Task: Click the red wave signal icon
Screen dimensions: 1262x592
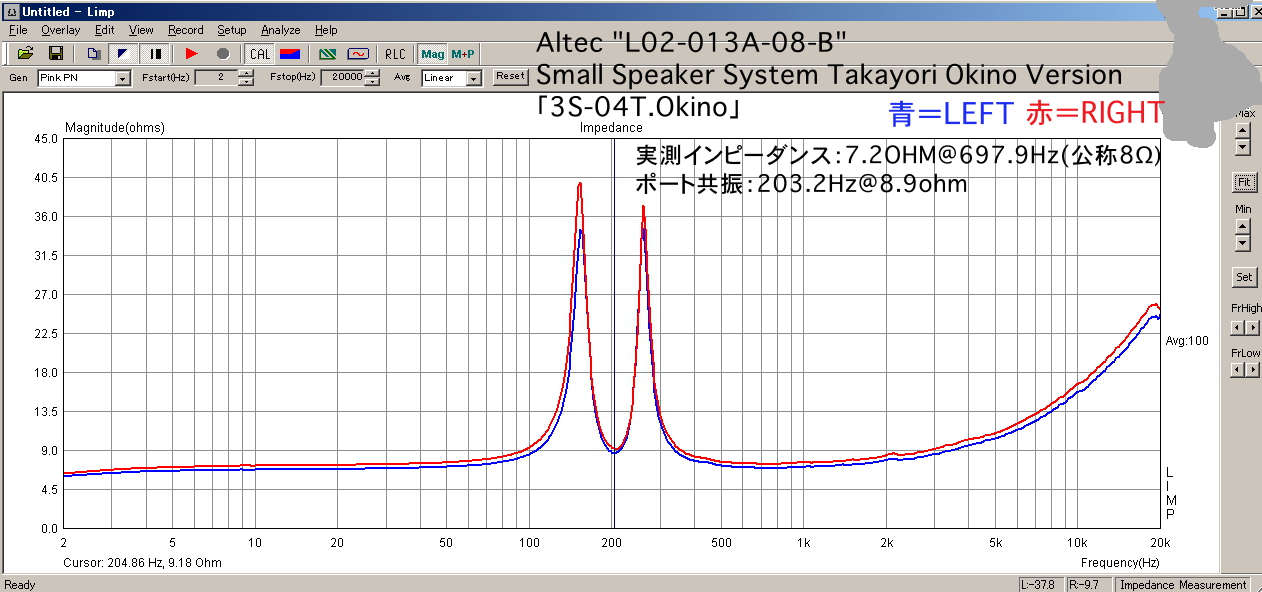Action: (x=358, y=53)
